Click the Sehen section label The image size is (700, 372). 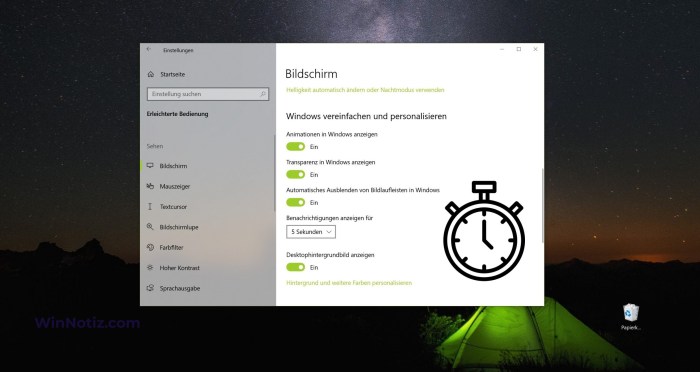[155, 146]
